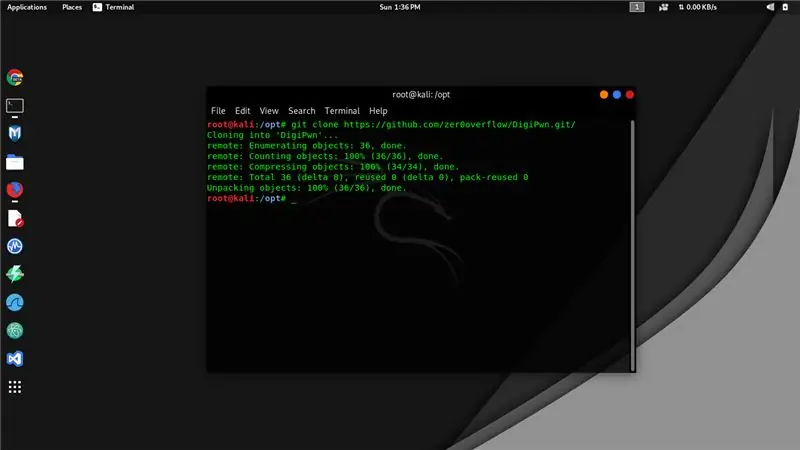Click the "Counting objects: 100% (36/36)" line
The height and width of the screenshot is (450, 800).
325,156
